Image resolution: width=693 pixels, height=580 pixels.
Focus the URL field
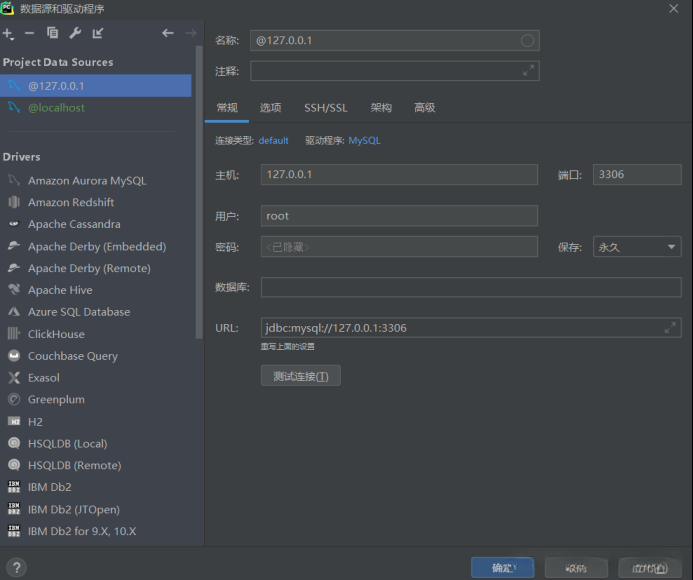coord(471,328)
